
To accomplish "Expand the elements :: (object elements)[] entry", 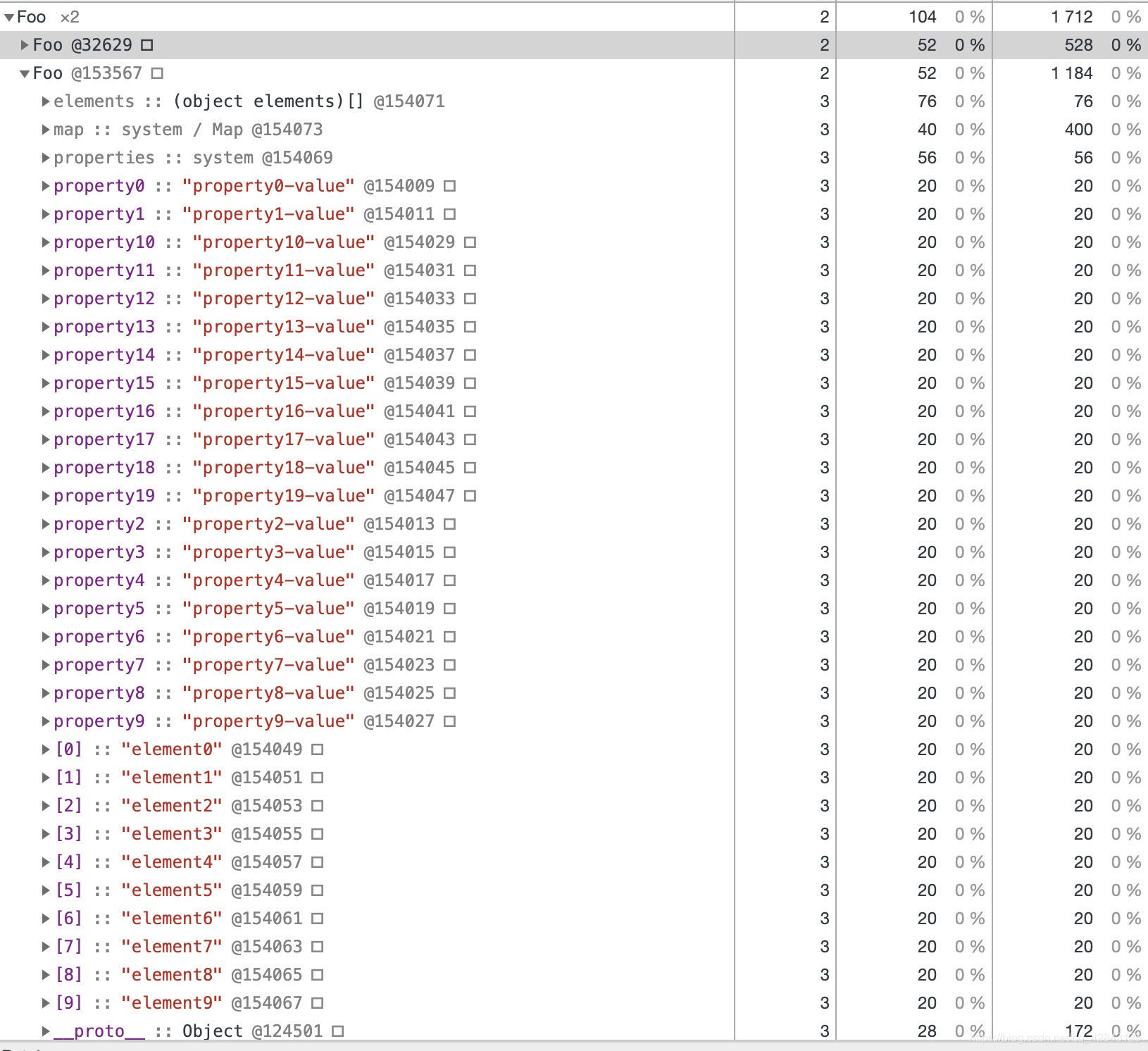I will pyautogui.click(x=46, y=101).
